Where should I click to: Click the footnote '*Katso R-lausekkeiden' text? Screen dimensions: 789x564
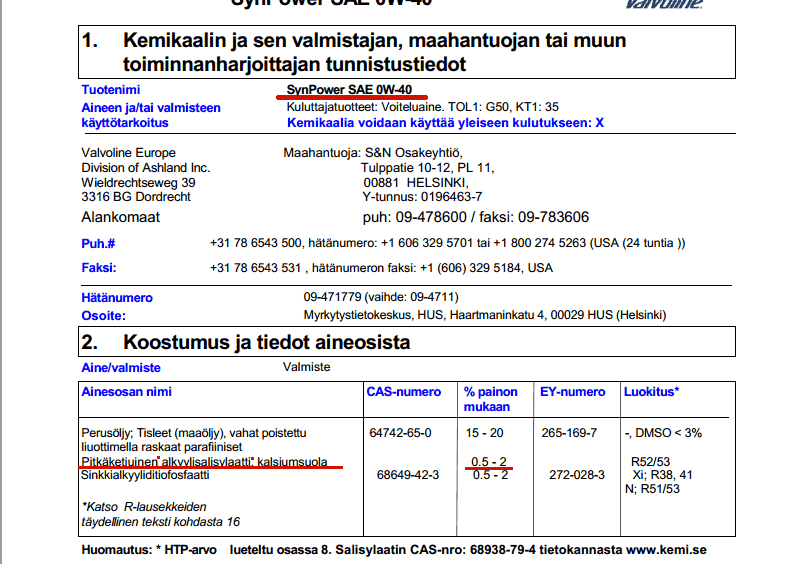[x=144, y=507]
